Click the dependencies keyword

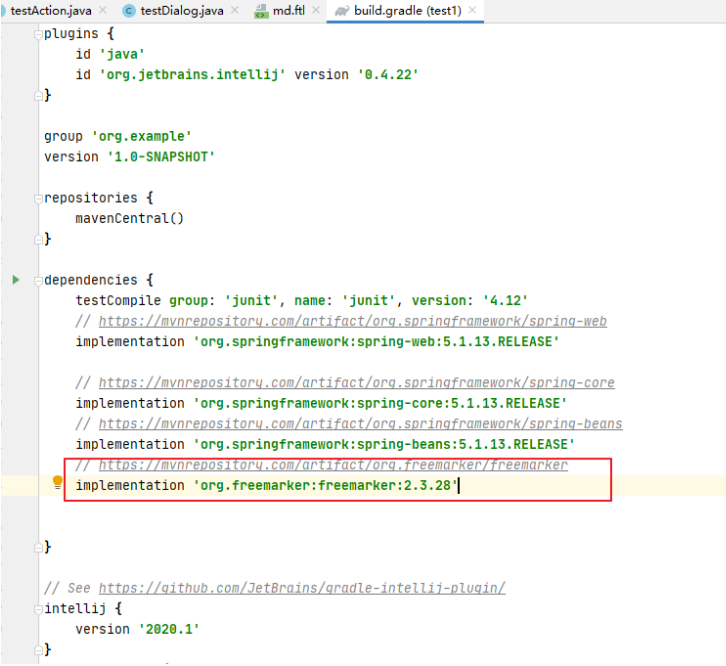click(91, 280)
